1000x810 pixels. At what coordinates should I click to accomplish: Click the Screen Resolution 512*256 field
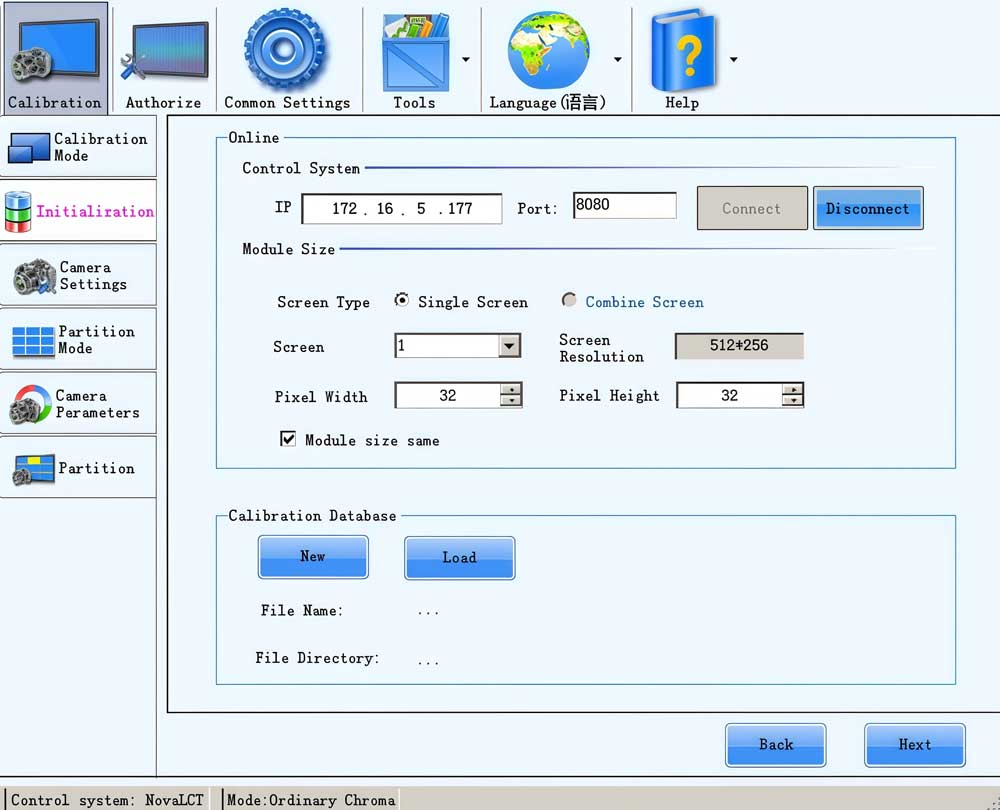(x=739, y=346)
